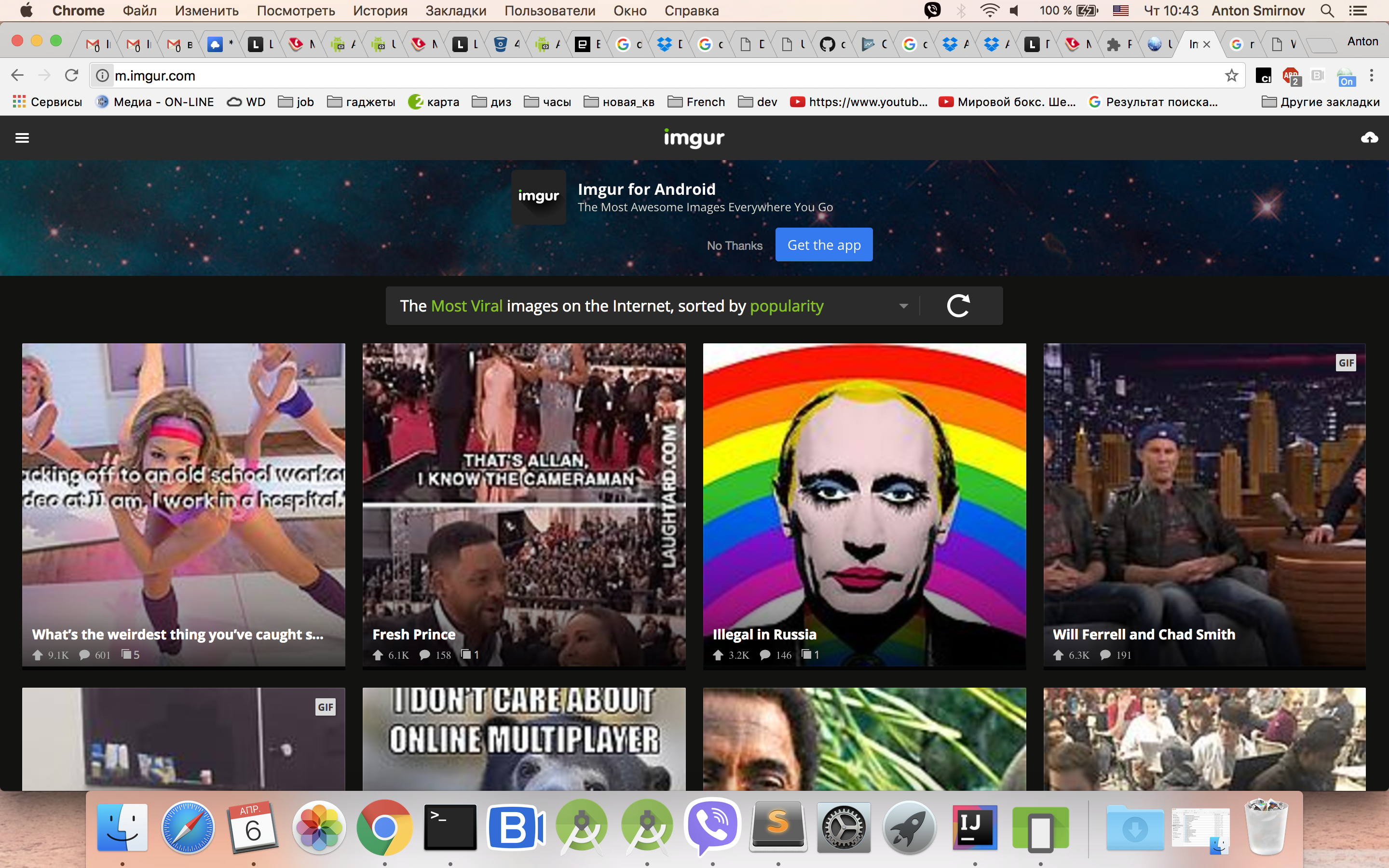
Task: Open the Закладки menu
Action: [x=456, y=10]
